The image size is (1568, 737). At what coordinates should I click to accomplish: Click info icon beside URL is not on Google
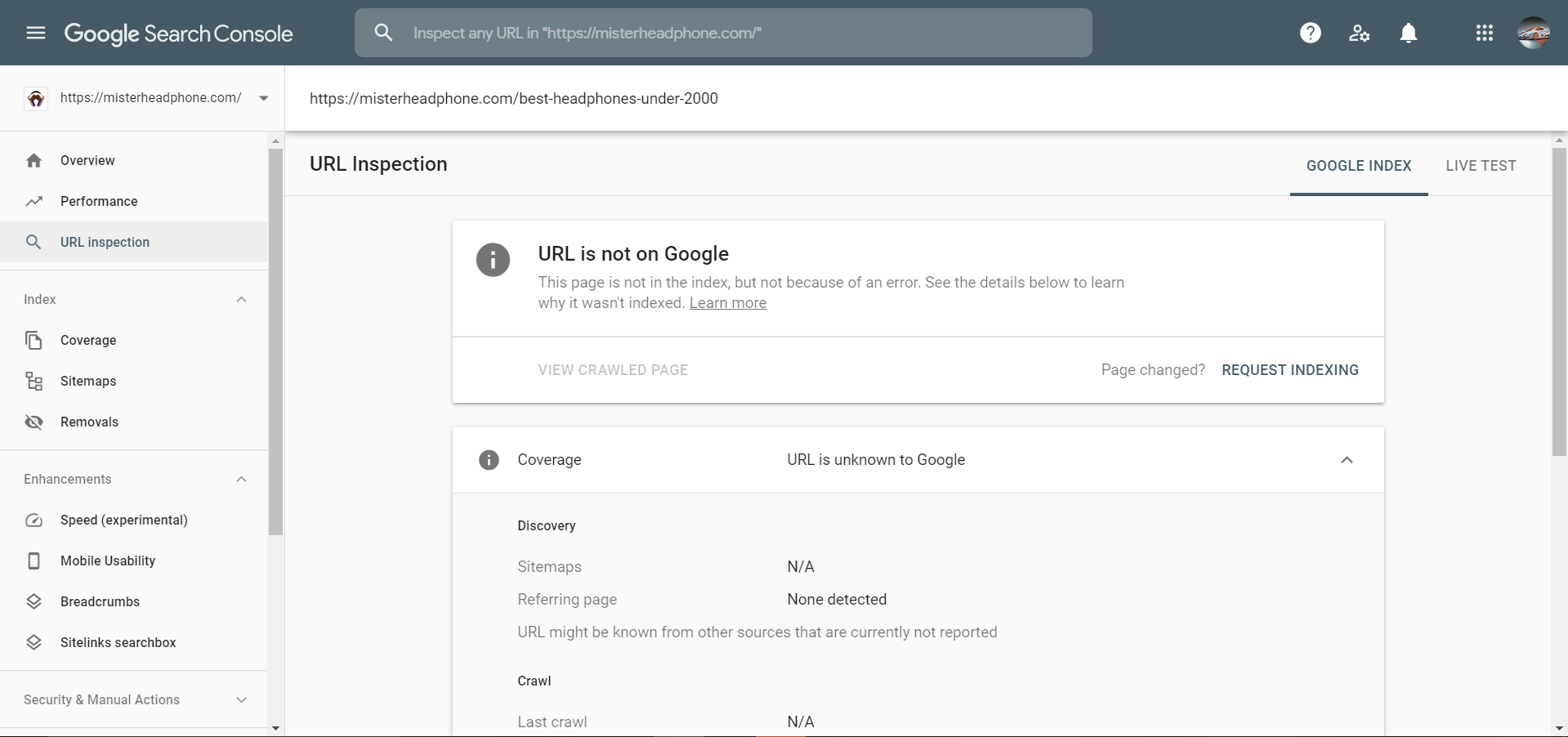point(493,260)
